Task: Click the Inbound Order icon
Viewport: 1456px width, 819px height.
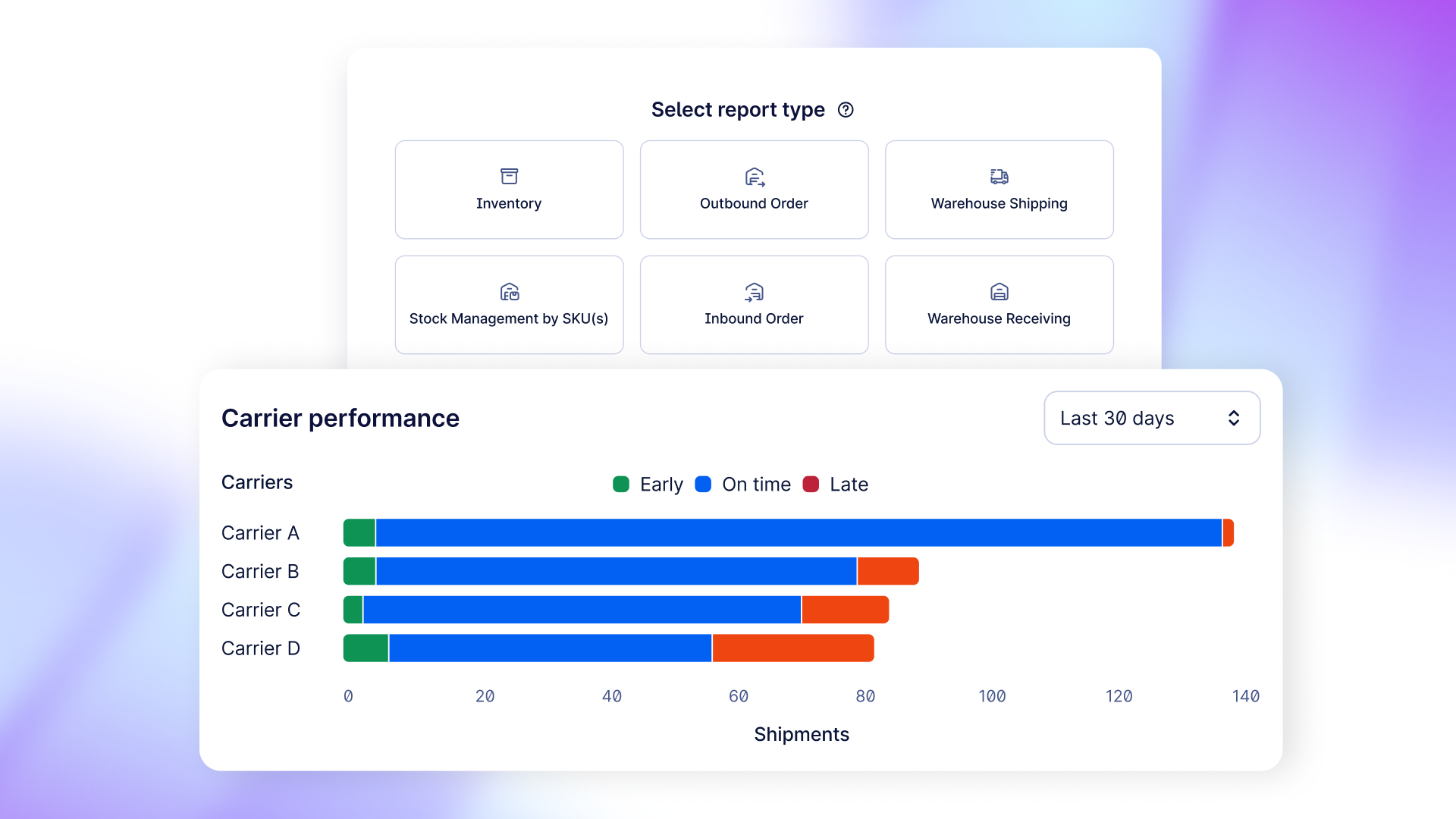Action: coord(754,292)
